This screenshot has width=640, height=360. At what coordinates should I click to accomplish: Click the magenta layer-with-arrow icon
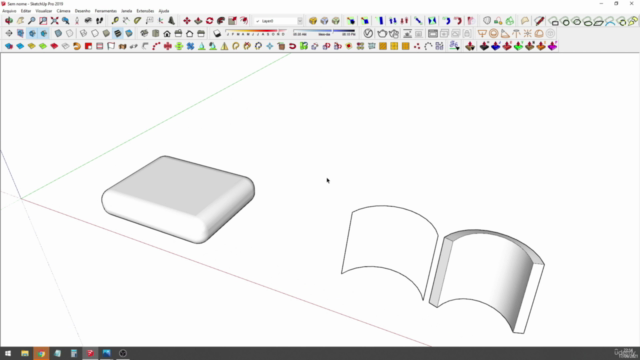point(552,46)
